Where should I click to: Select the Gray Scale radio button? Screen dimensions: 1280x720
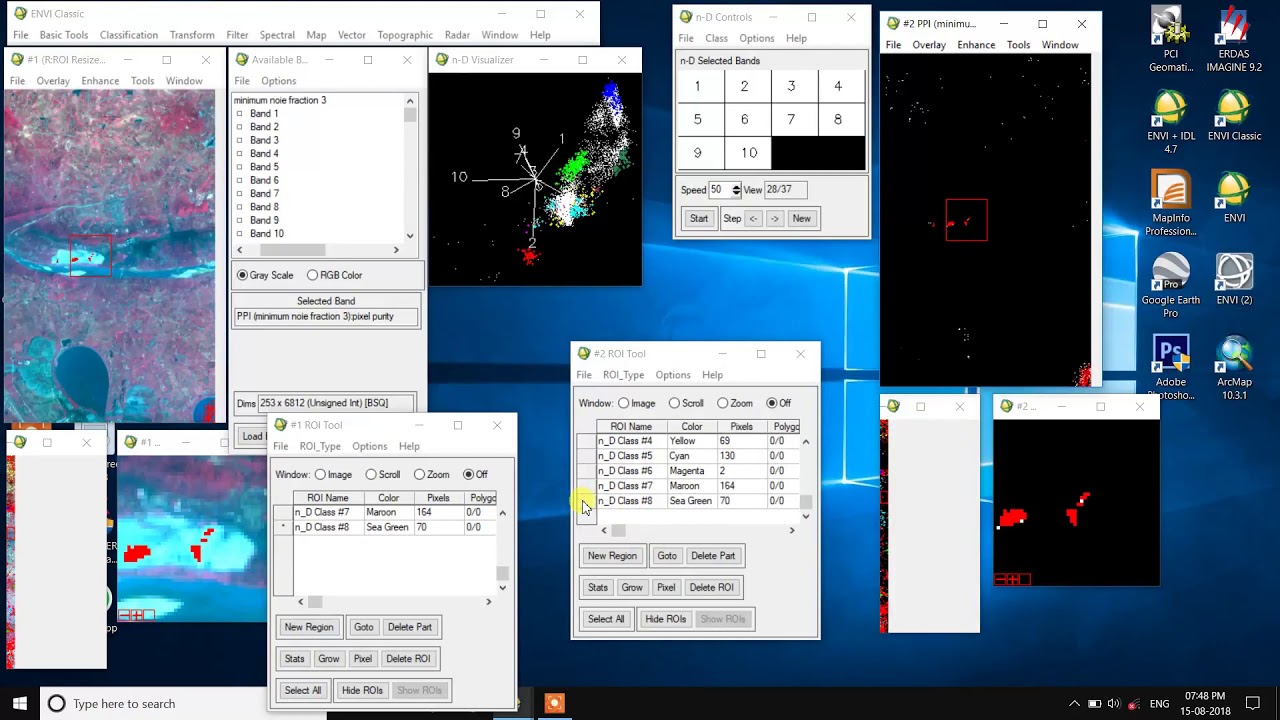[242, 275]
